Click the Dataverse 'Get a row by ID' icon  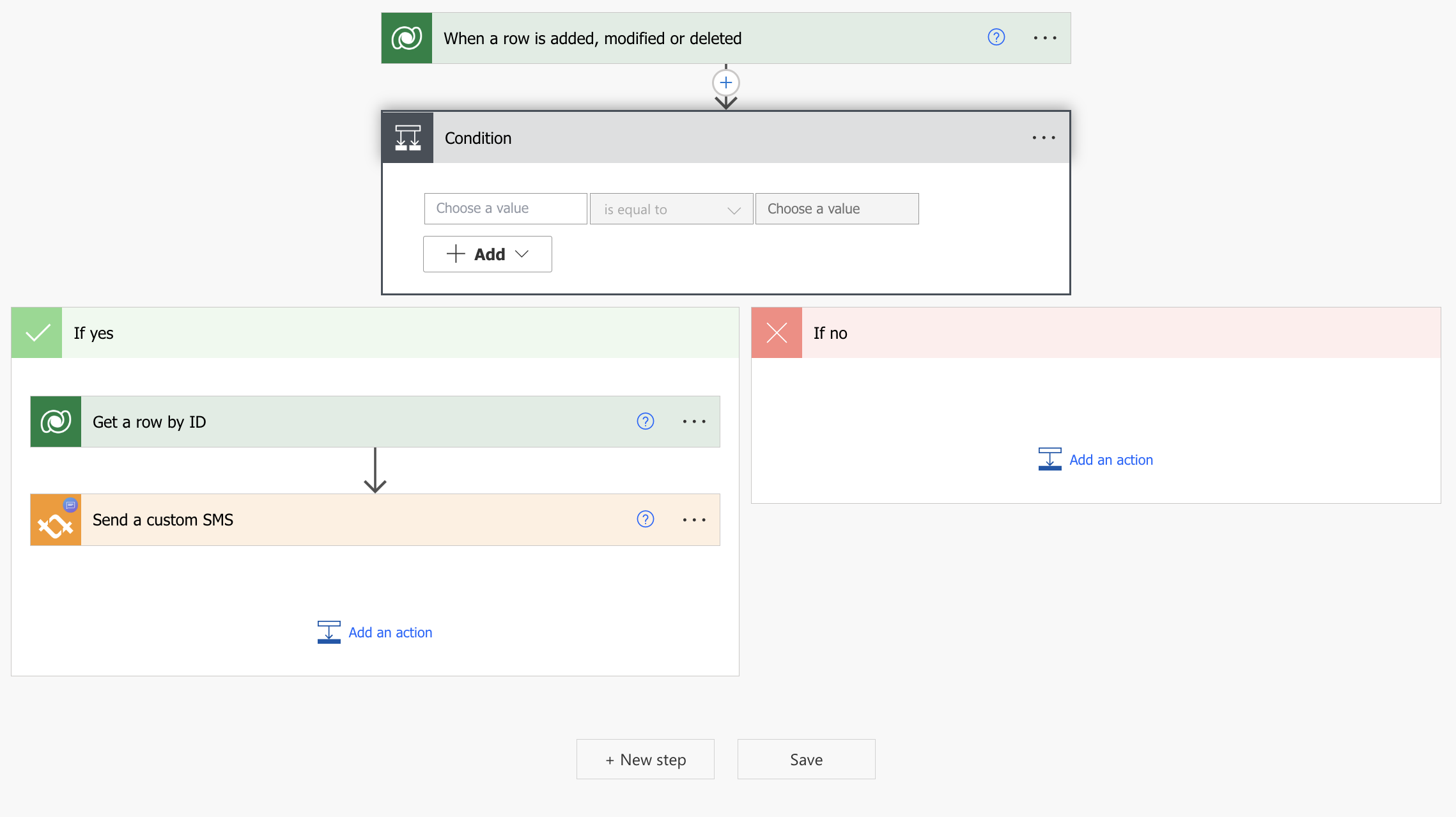point(55,420)
